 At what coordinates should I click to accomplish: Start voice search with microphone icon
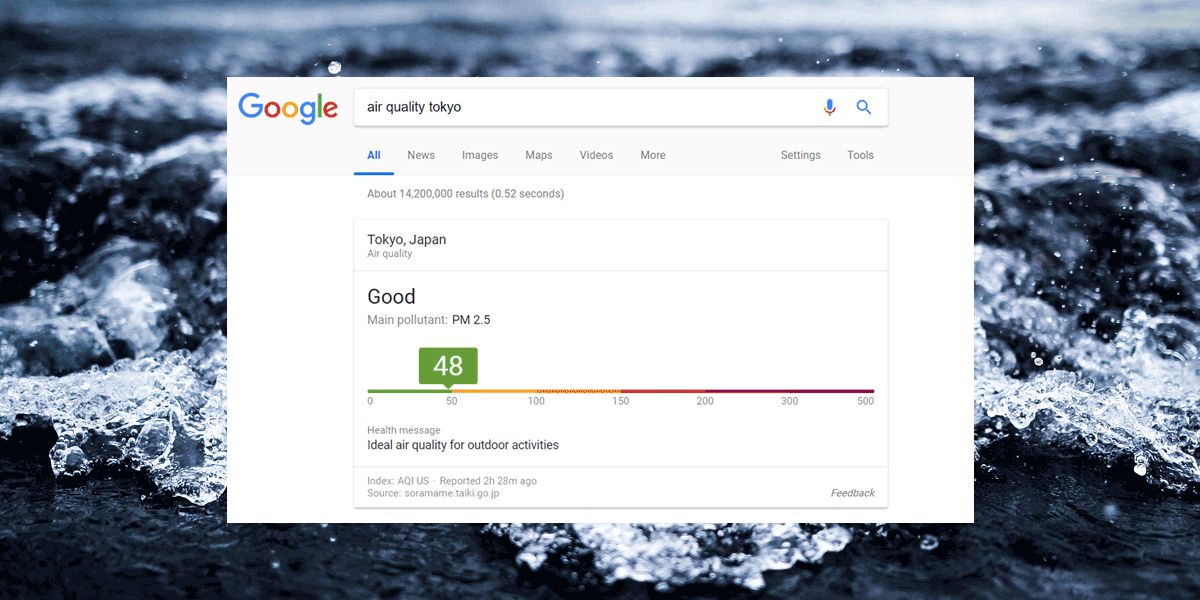click(x=829, y=107)
